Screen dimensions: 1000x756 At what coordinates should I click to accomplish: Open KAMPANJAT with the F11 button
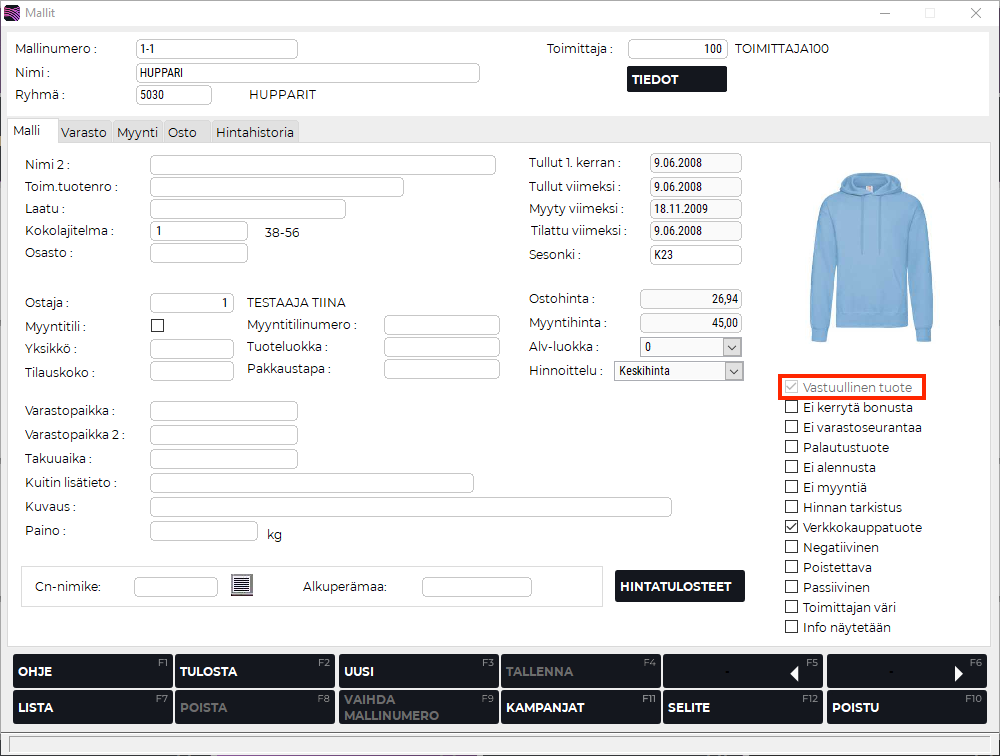pyautogui.click(x=581, y=707)
